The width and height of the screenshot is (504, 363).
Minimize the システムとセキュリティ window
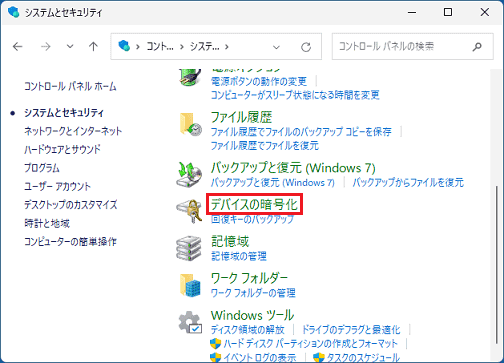[x=412, y=12]
